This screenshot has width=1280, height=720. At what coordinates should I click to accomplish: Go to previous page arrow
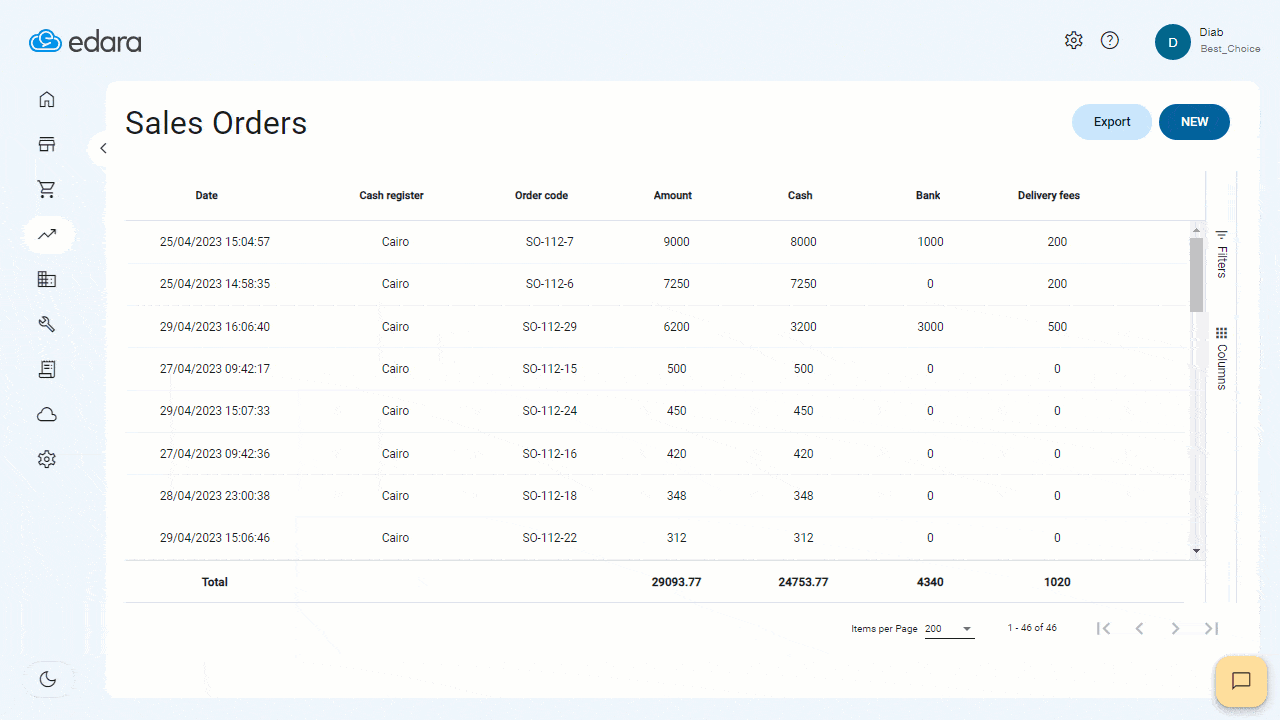1139,628
